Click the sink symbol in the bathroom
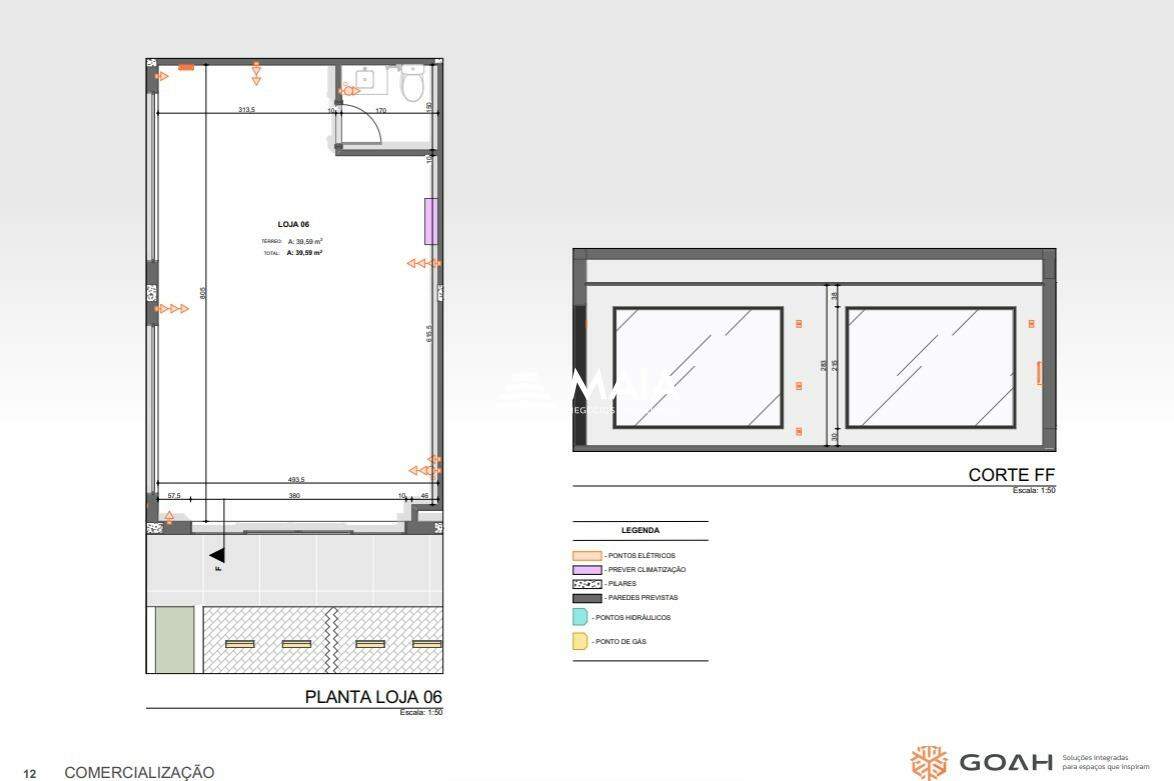 (x=366, y=78)
